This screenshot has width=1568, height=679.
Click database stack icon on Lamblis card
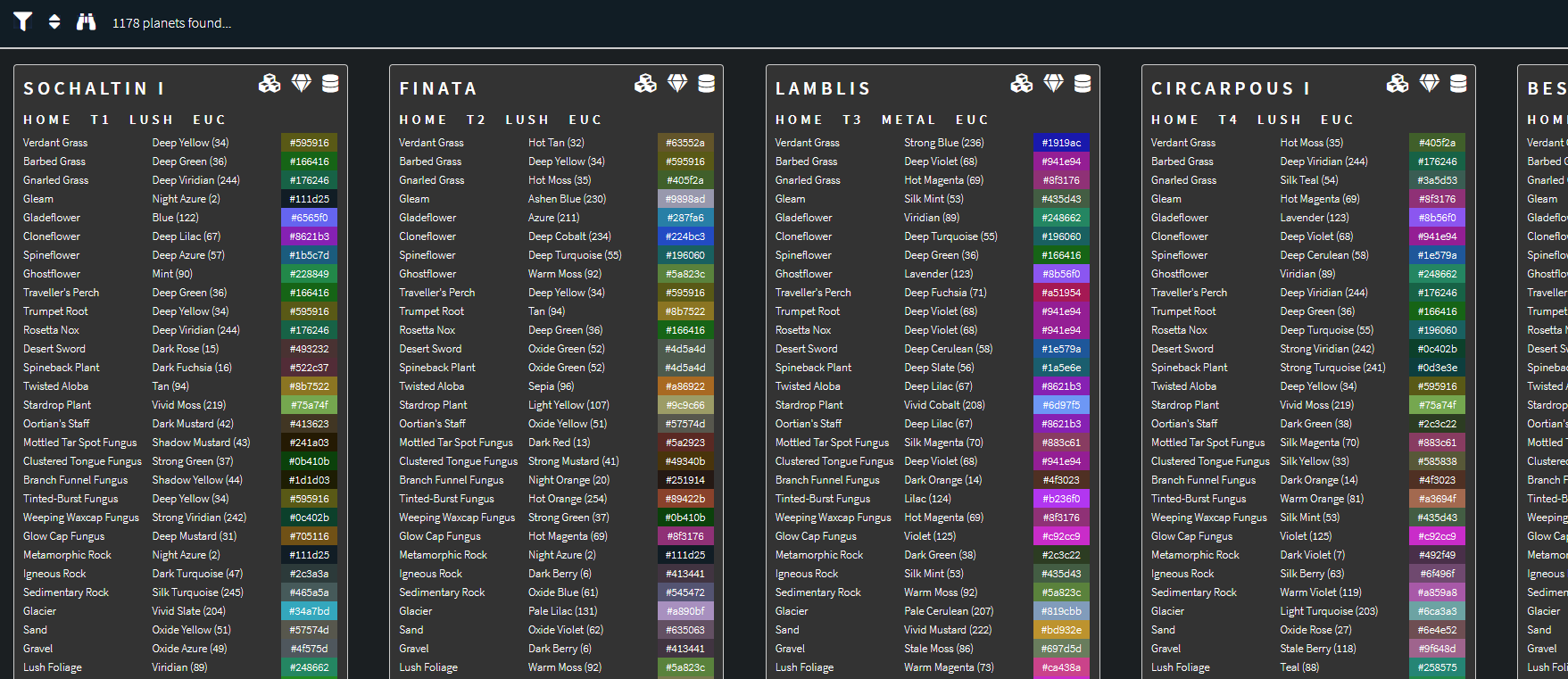point(1083,84)
